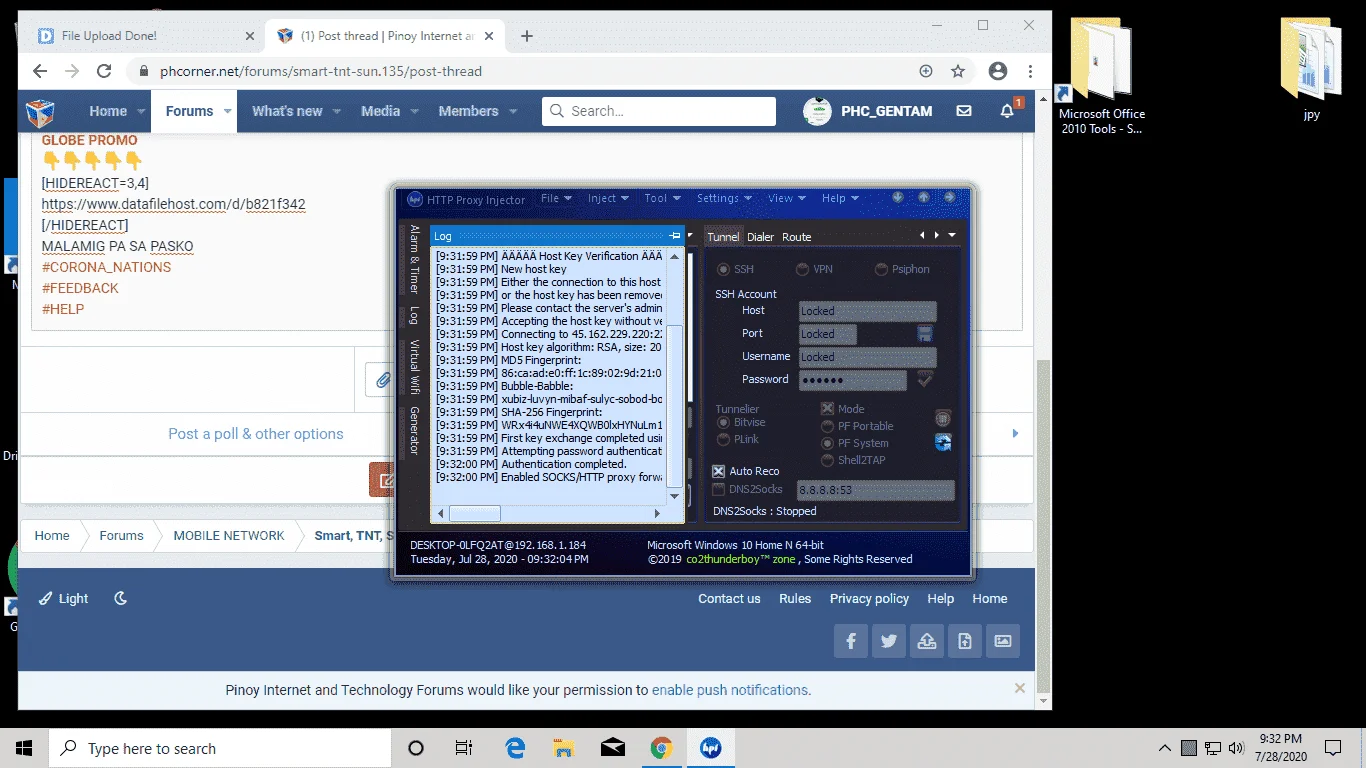
Task: Click the Log panel vertical scrollbar thumb
Action: pyautogui.click(x=675, y=405)
